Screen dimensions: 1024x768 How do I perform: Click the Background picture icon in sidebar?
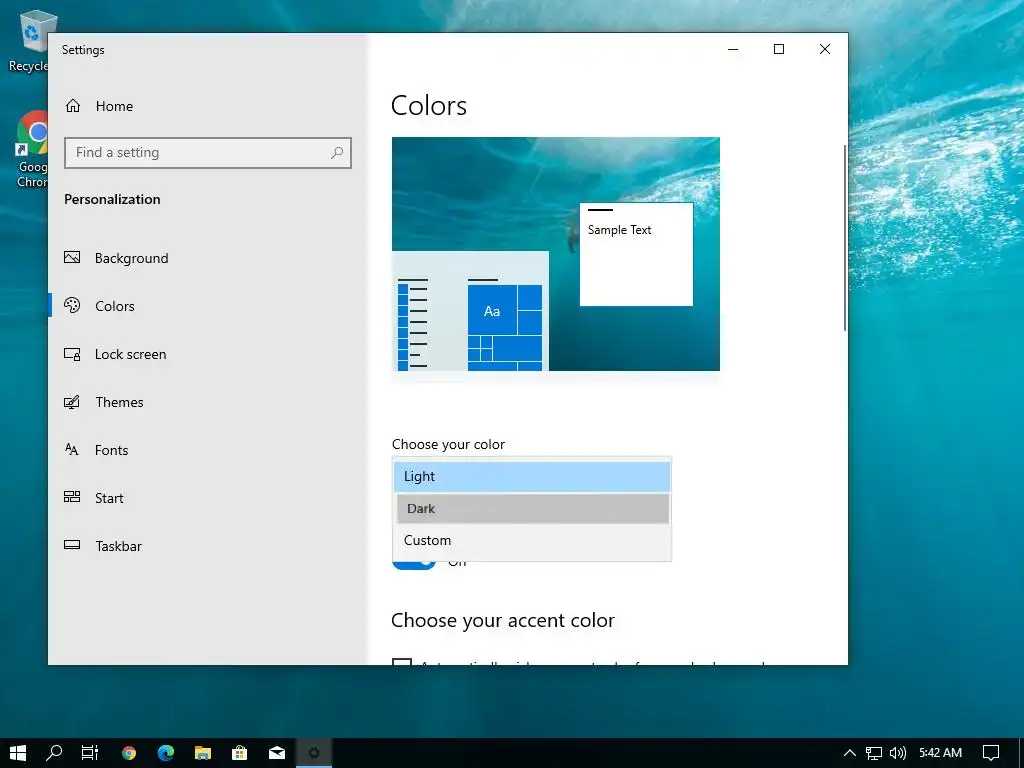tap(72, 257)
